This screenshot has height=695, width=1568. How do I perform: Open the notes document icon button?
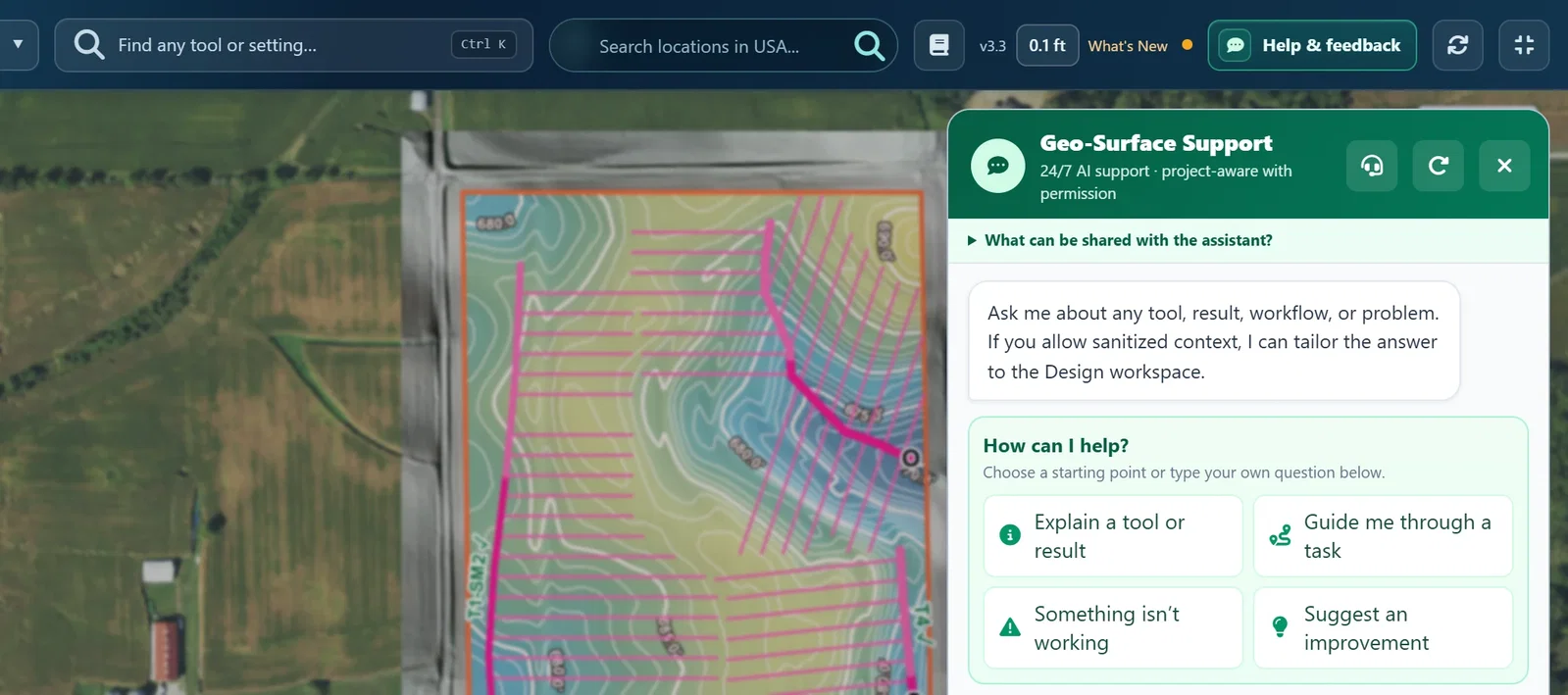coord(938,45)
